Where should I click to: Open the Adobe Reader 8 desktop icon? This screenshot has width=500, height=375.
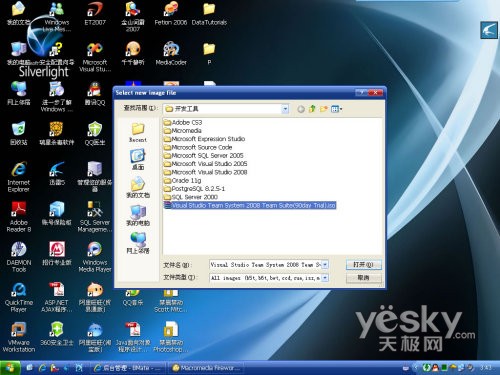pos(19,217)
